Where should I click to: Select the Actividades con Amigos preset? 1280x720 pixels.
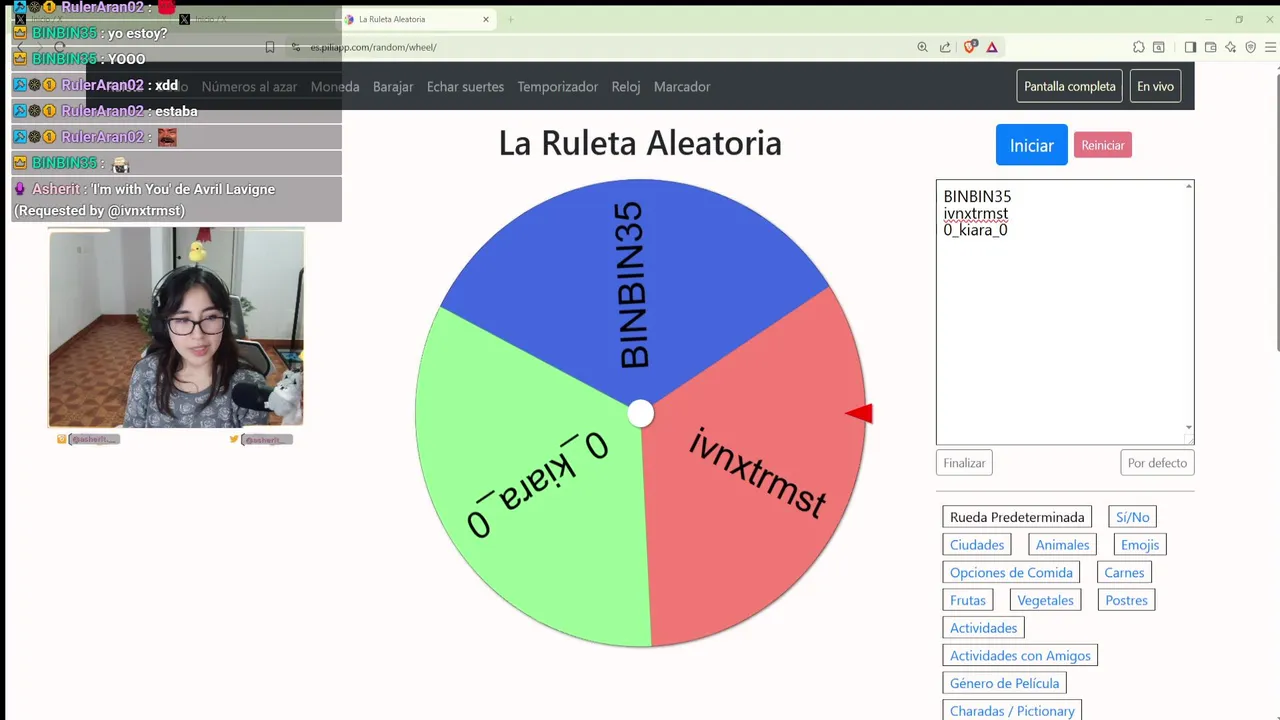pyautogui.click(x=1020, y=656)
